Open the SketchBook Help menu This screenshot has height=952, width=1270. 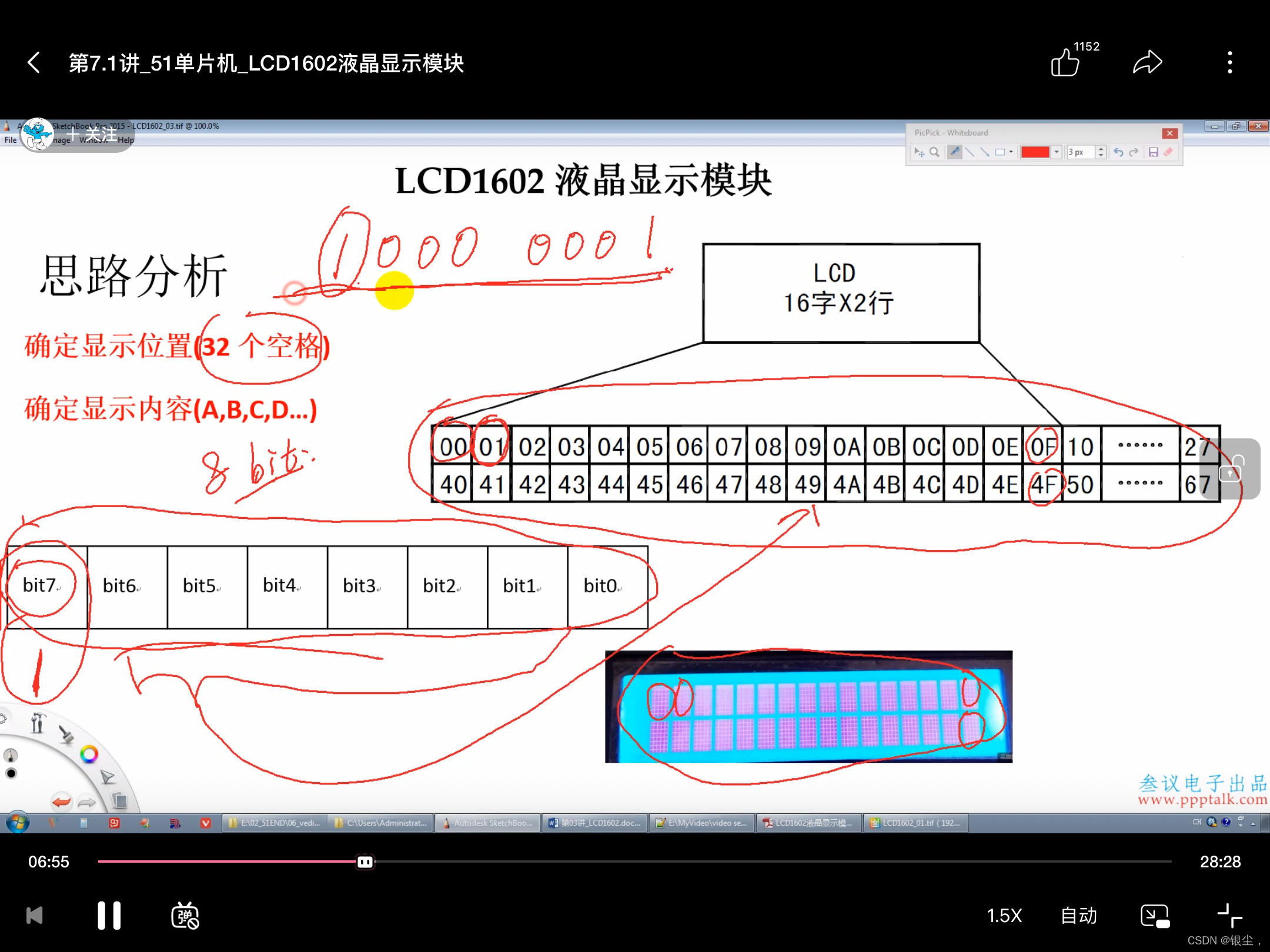click(126, 140)
